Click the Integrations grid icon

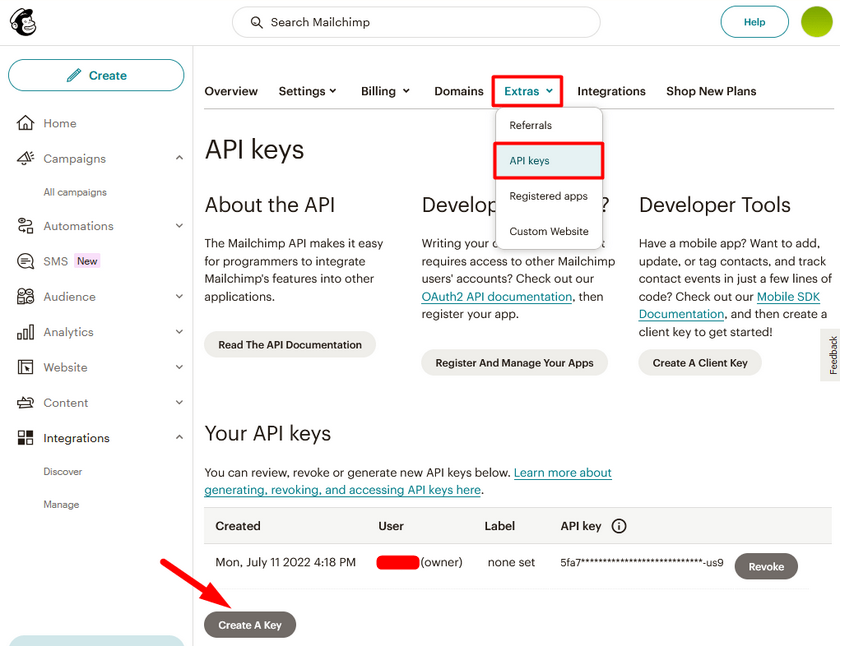tap(25, 438)
